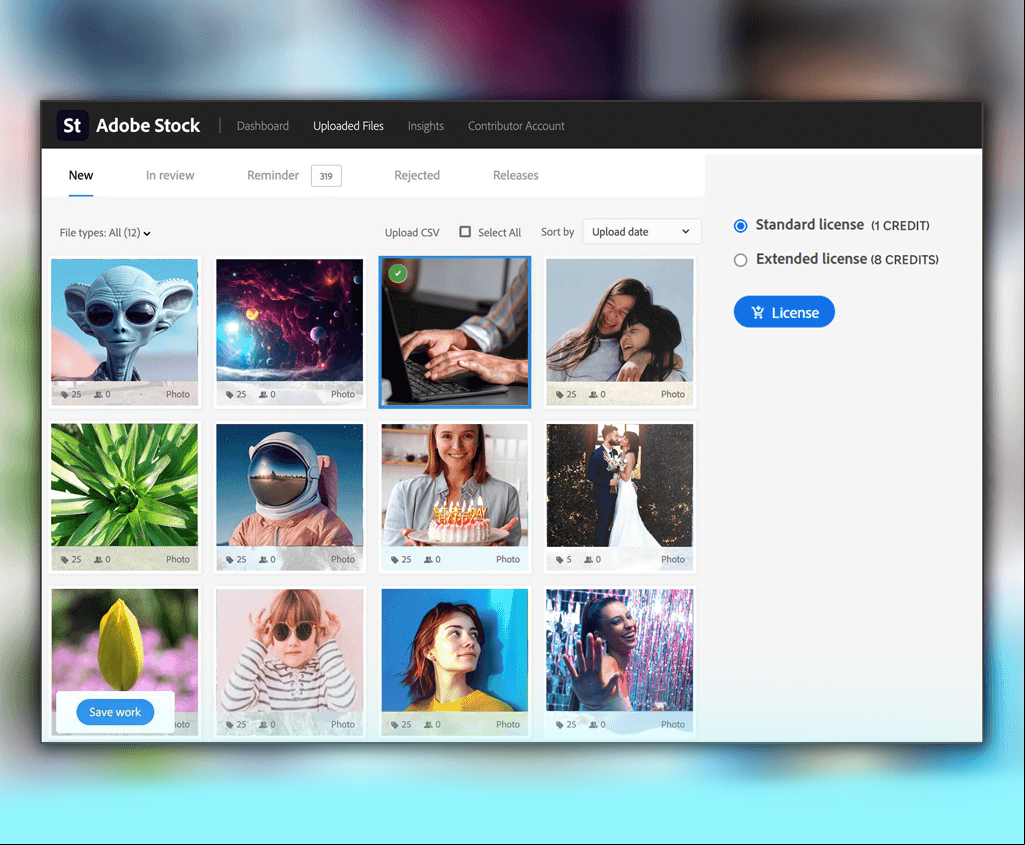
Task: Click the laptop typing hands thumbnail
Action: coord(455,332)
